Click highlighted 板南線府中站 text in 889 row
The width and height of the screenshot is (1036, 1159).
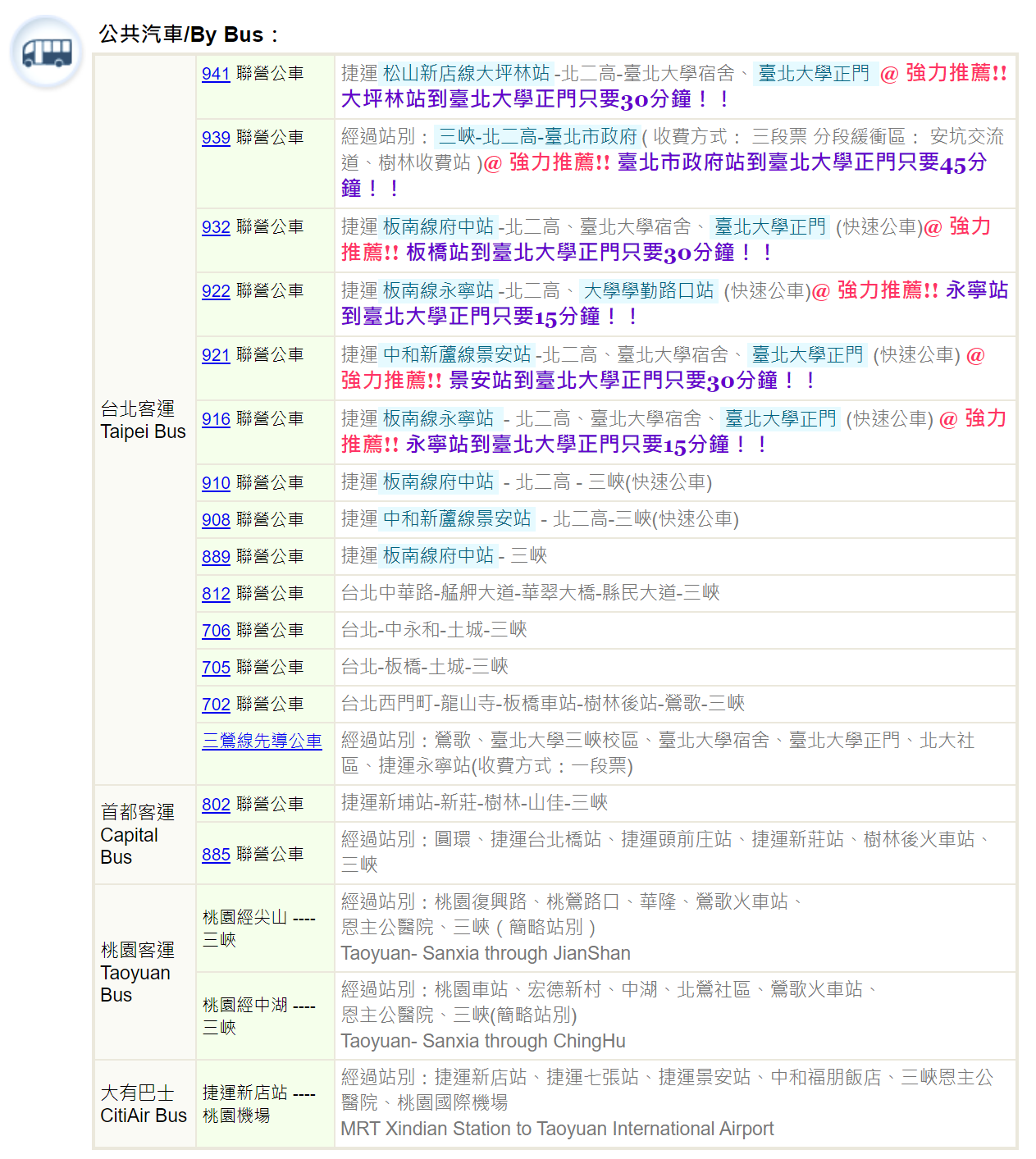click(x=439, y=556)
